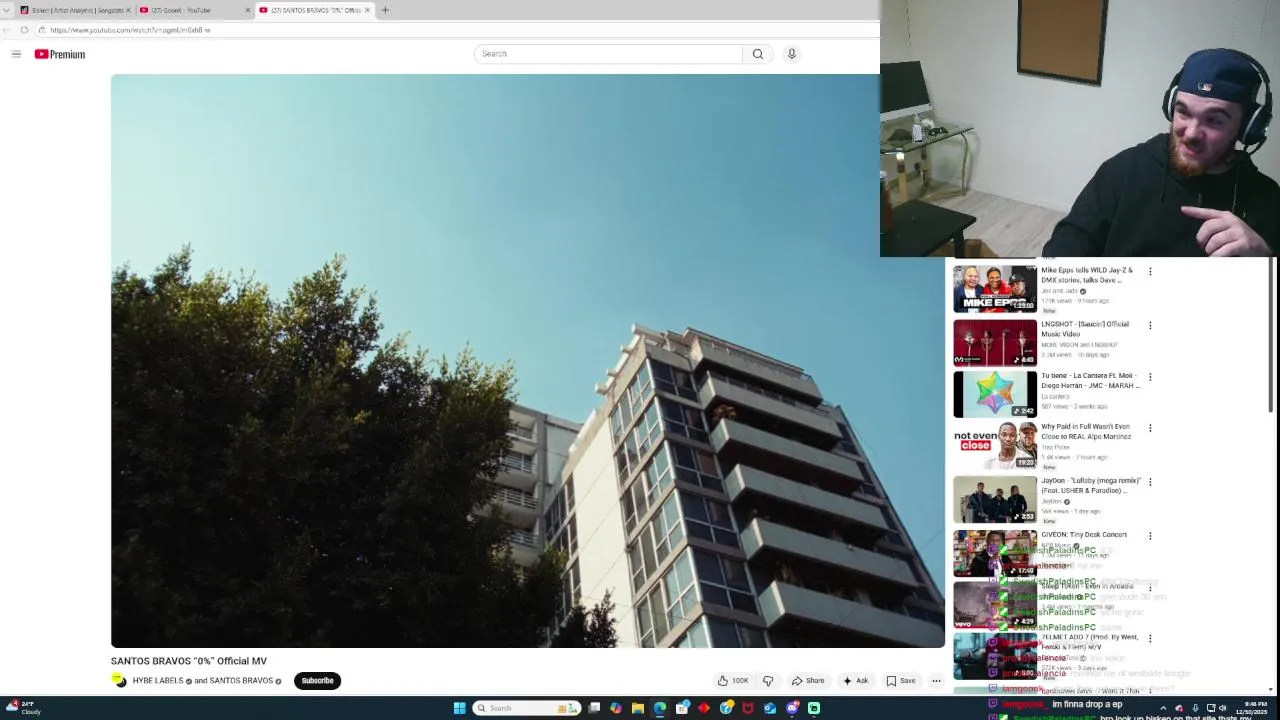
Task: Pause the SANTOS BRAVOS video player
Action: pos(527,361)
